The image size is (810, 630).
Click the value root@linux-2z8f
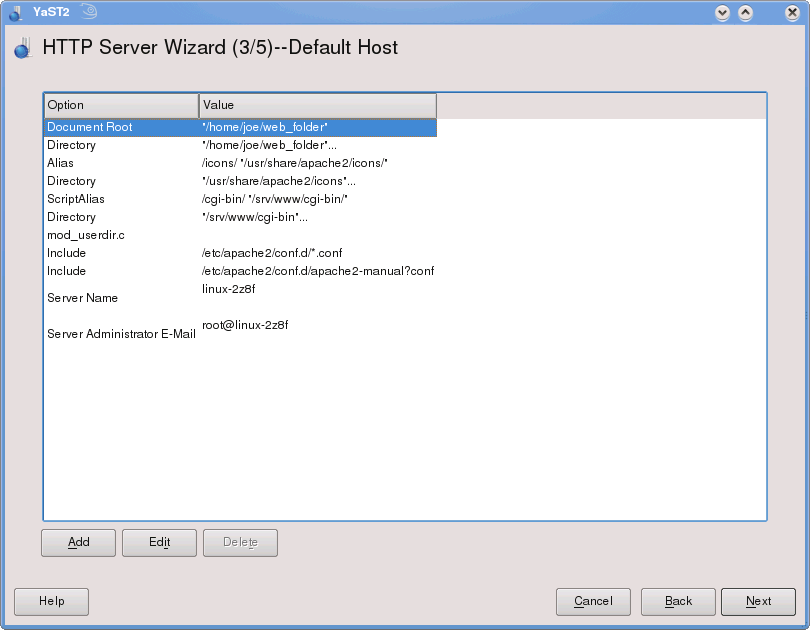245,325
